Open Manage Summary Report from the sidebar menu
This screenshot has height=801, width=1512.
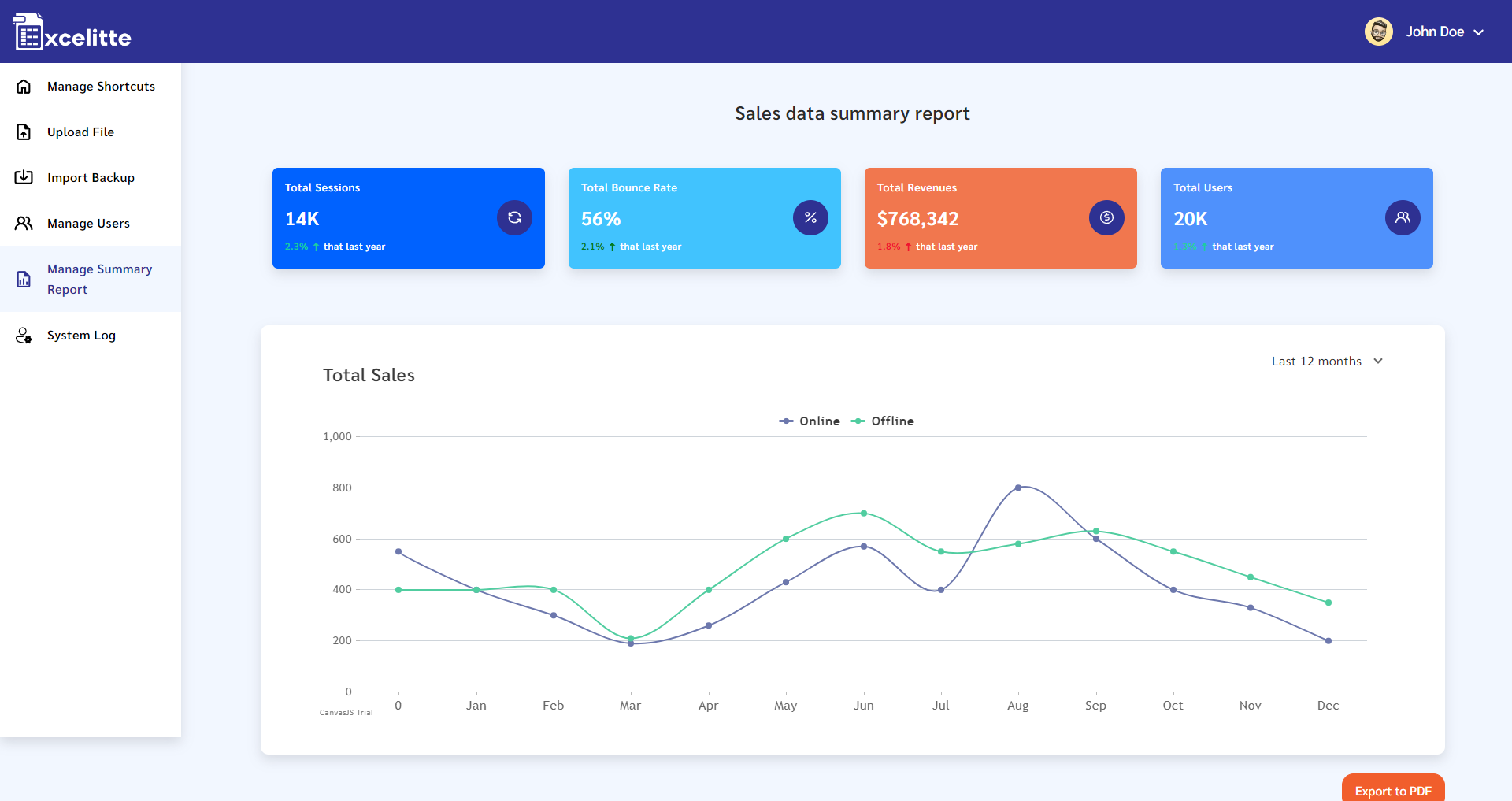point(99,279)
